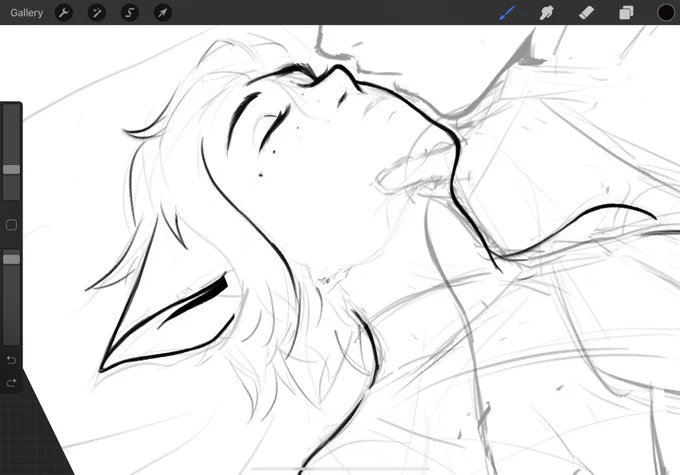Image resolution: width=680 pixels, height=475 pixels.
Task: Open the Adjustments magic wand menu
Action: click(97, 13)
